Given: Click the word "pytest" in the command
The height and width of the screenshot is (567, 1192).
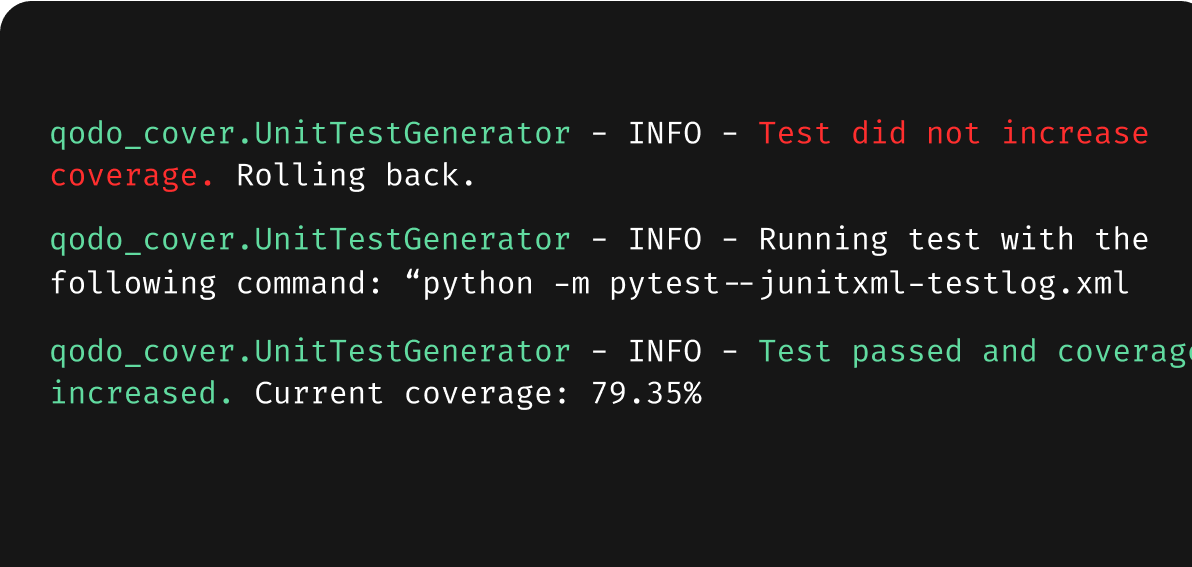Looking at the screenshot, I should (665, 284).
